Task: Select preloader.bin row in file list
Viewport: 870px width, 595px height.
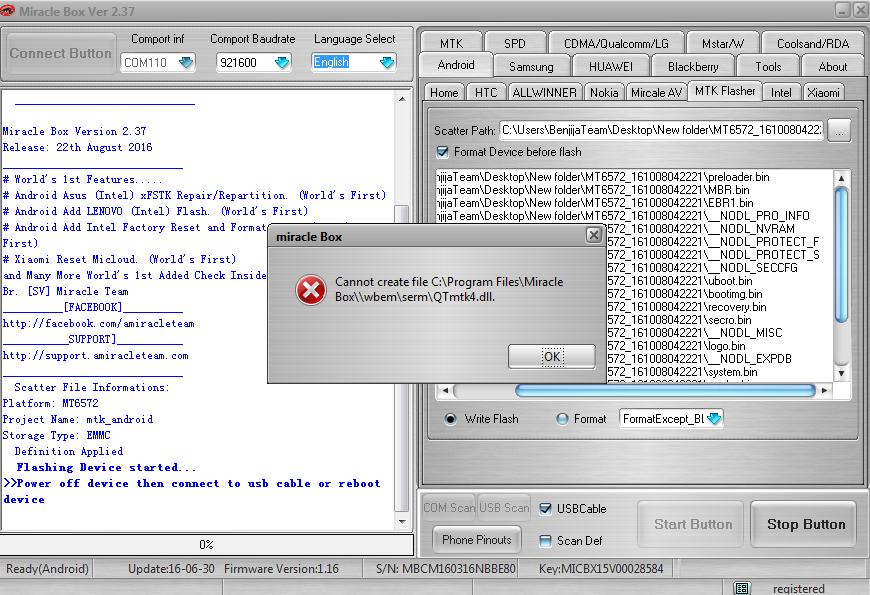Action: point(634,177)
